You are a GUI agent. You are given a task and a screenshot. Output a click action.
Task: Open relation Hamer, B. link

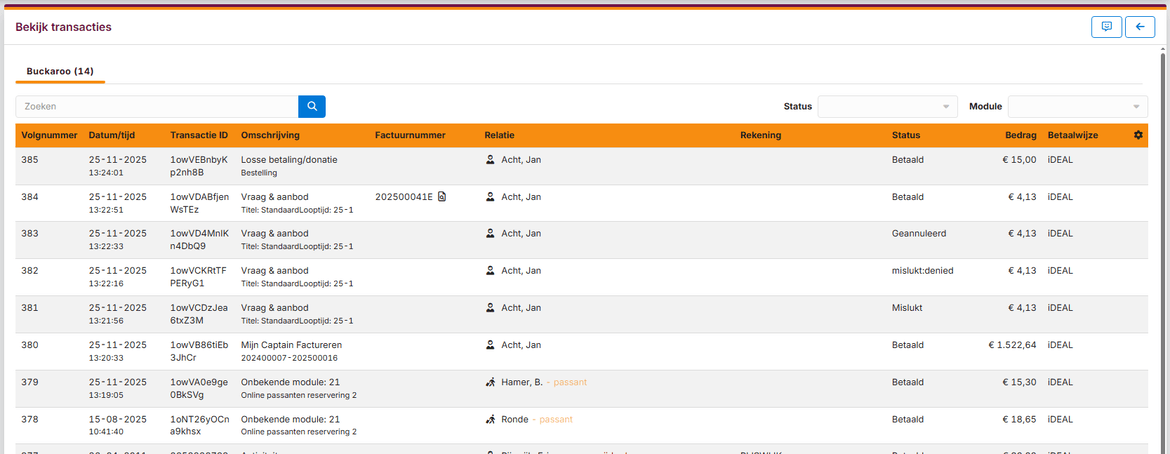click(x=521, y=382)
